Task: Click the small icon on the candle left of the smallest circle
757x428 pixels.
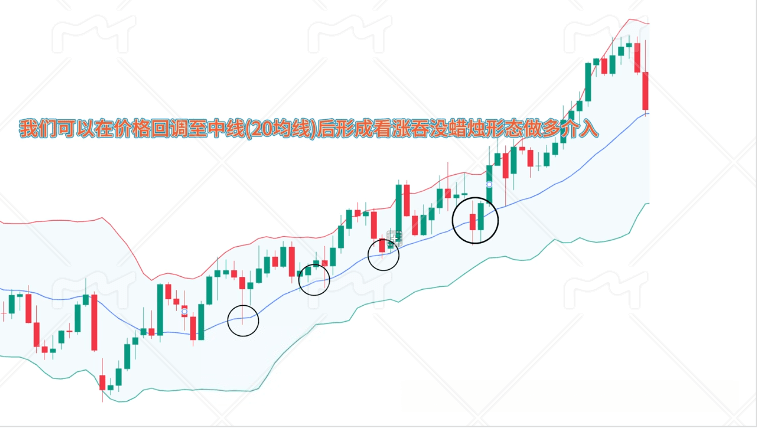Action: pos(185,309)
